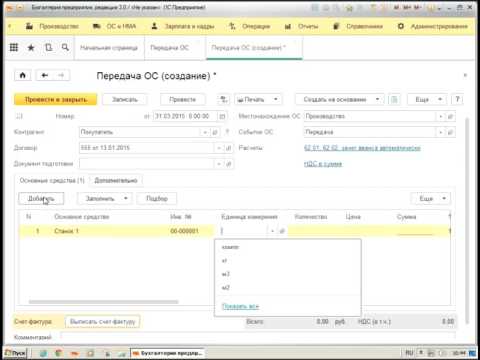Screen dimensions: 480x360
Task: Select the м3 unit option
Action: click(287, 274)
